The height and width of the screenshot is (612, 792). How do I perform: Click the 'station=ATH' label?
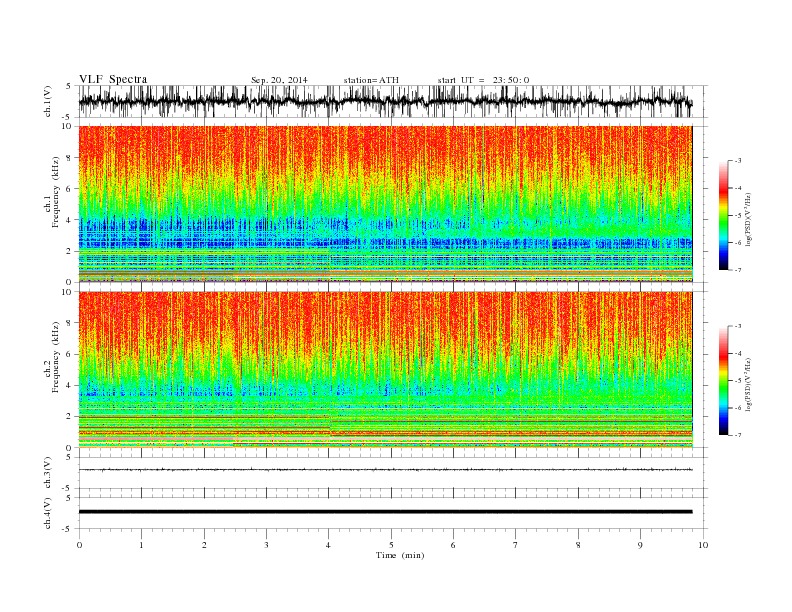(x=371, y=80)
